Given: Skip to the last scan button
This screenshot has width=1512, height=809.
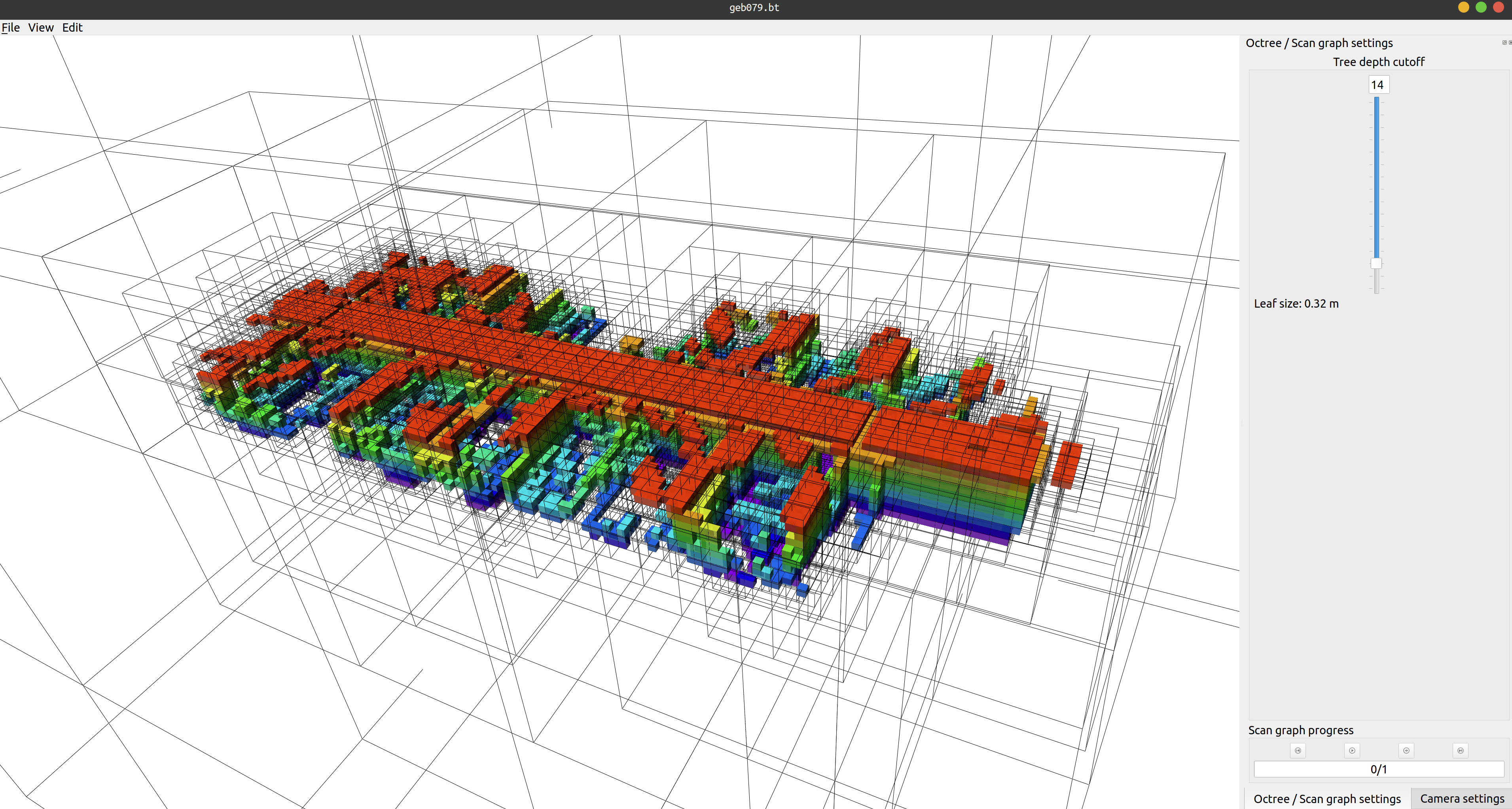Looking at the screenshot, I should coord(1460,750).
